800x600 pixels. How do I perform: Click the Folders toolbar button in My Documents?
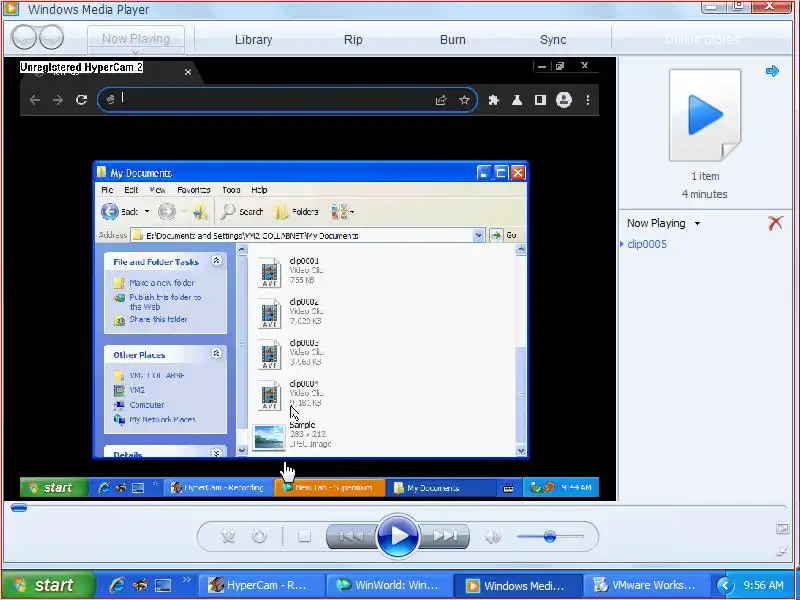click(x=296, y=211)
